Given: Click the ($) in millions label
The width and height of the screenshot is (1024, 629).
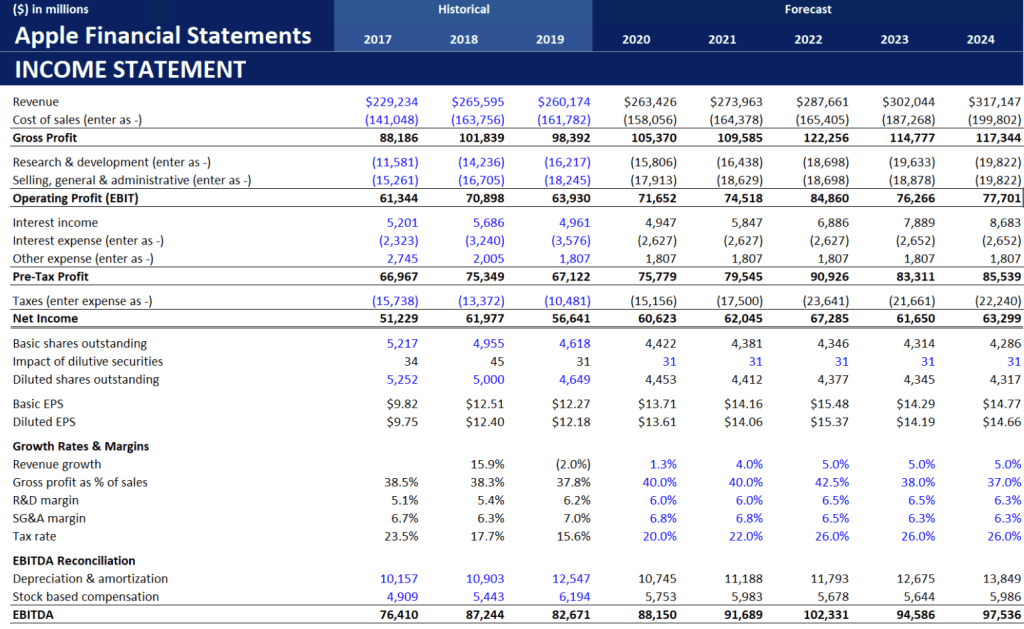Looking at the screenshot, I should tap(51, 10).
